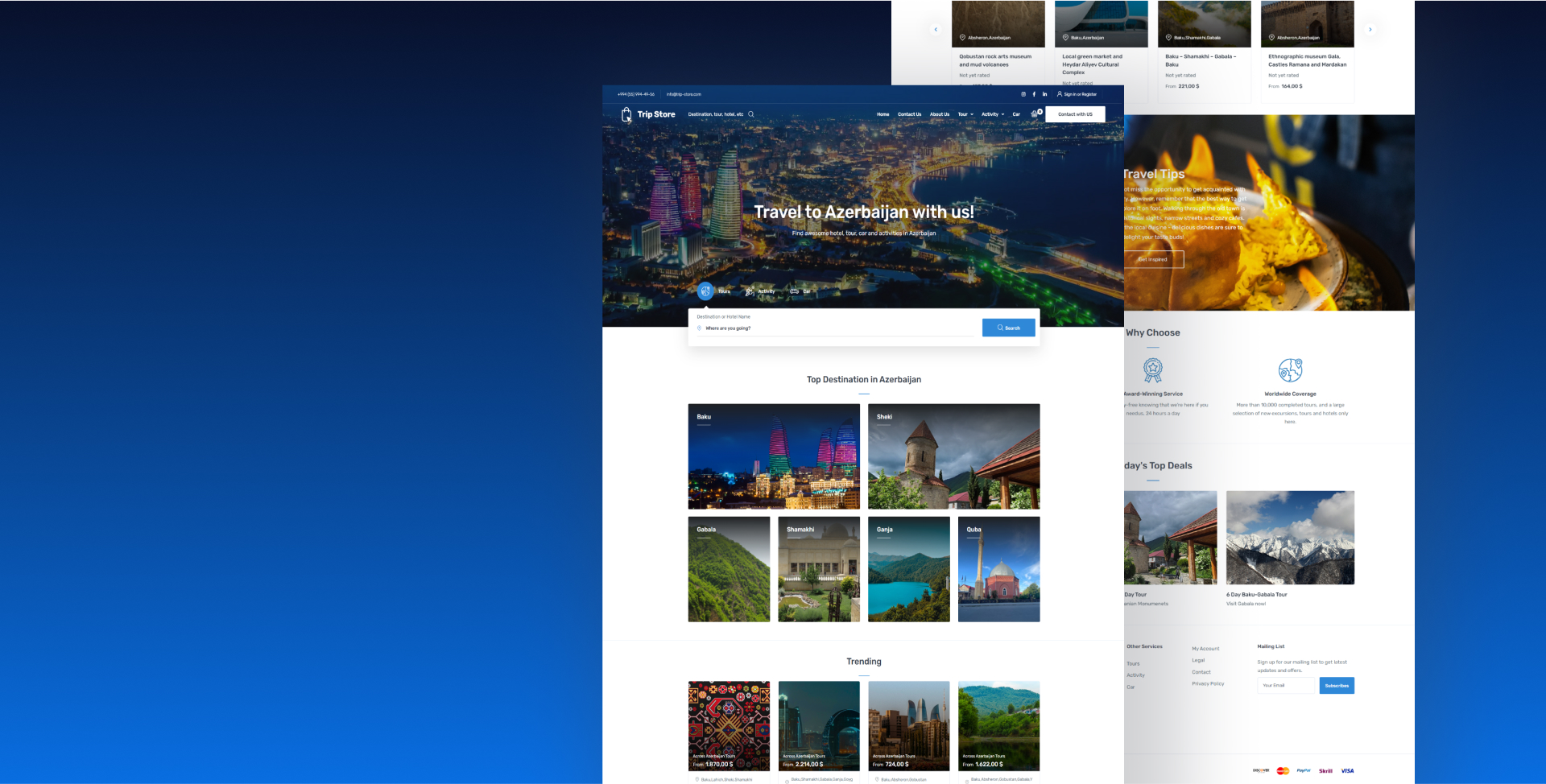This screenshot has width=1546, height=784.
Task: Go to previous slide with left carousel arrow
Action: click(x=936, y=30)
